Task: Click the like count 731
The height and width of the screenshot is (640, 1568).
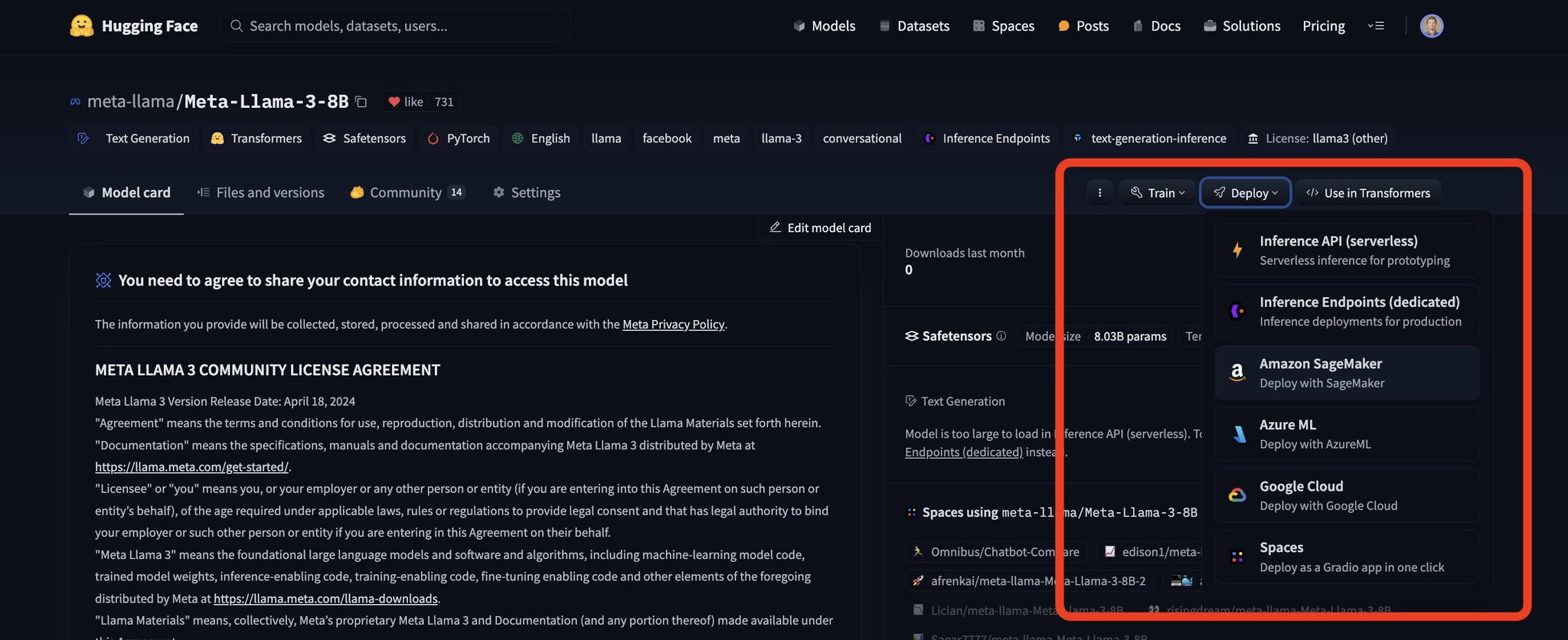Action: [444, 102]
